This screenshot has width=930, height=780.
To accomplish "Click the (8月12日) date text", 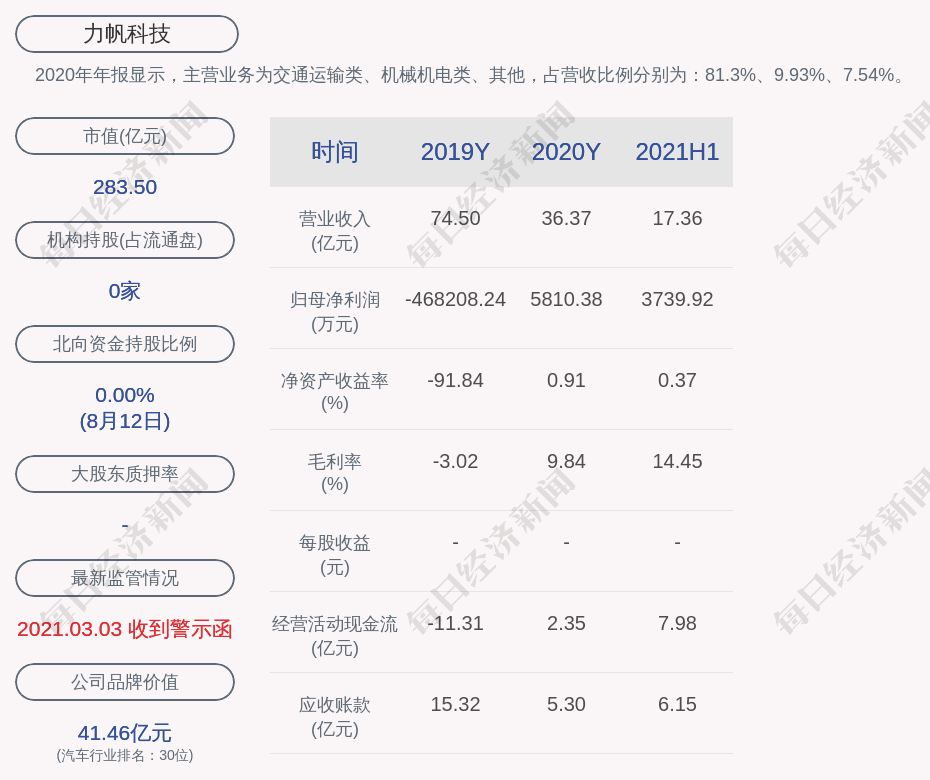I will pos(125,421).
